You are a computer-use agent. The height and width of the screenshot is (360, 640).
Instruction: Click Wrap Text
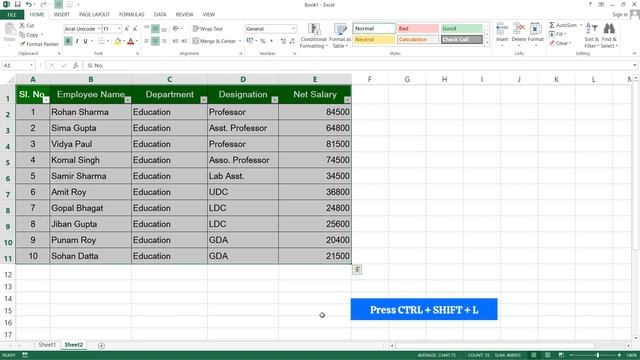pyautogui.click(x=208, y=29)
